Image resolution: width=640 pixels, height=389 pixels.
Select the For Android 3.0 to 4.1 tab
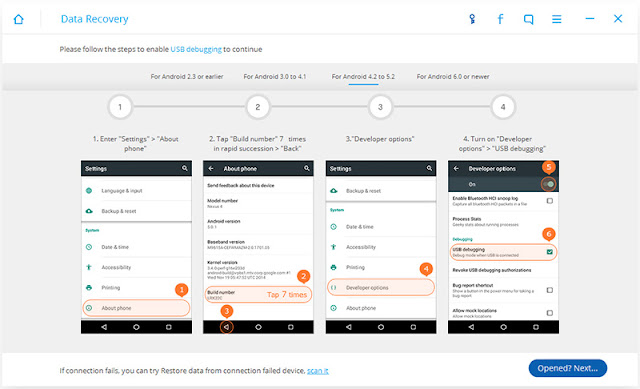274,76
